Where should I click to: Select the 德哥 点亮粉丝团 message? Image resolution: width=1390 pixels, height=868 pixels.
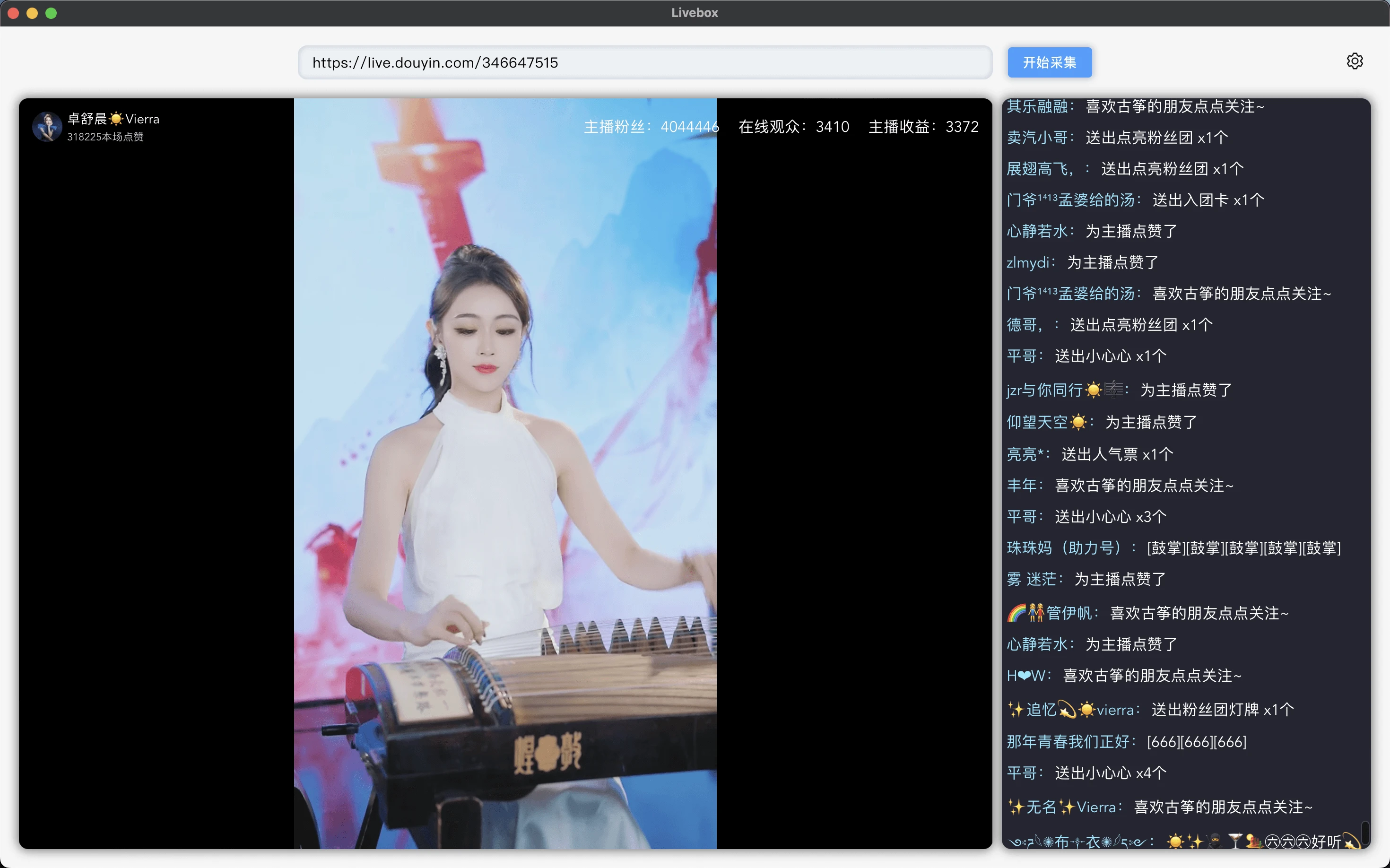[1109, 325]
